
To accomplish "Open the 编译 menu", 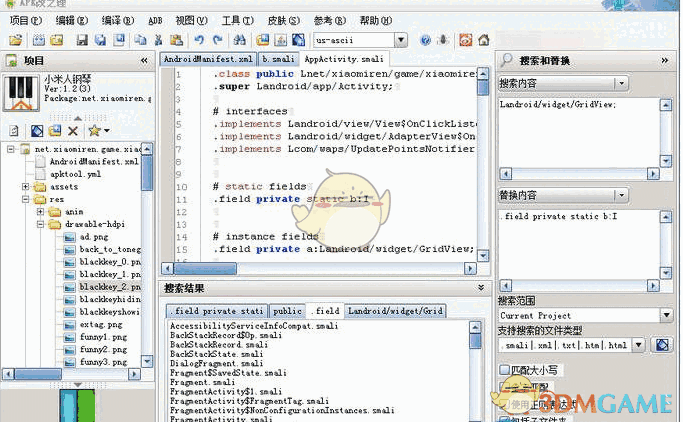I will [x=118, y=20].
